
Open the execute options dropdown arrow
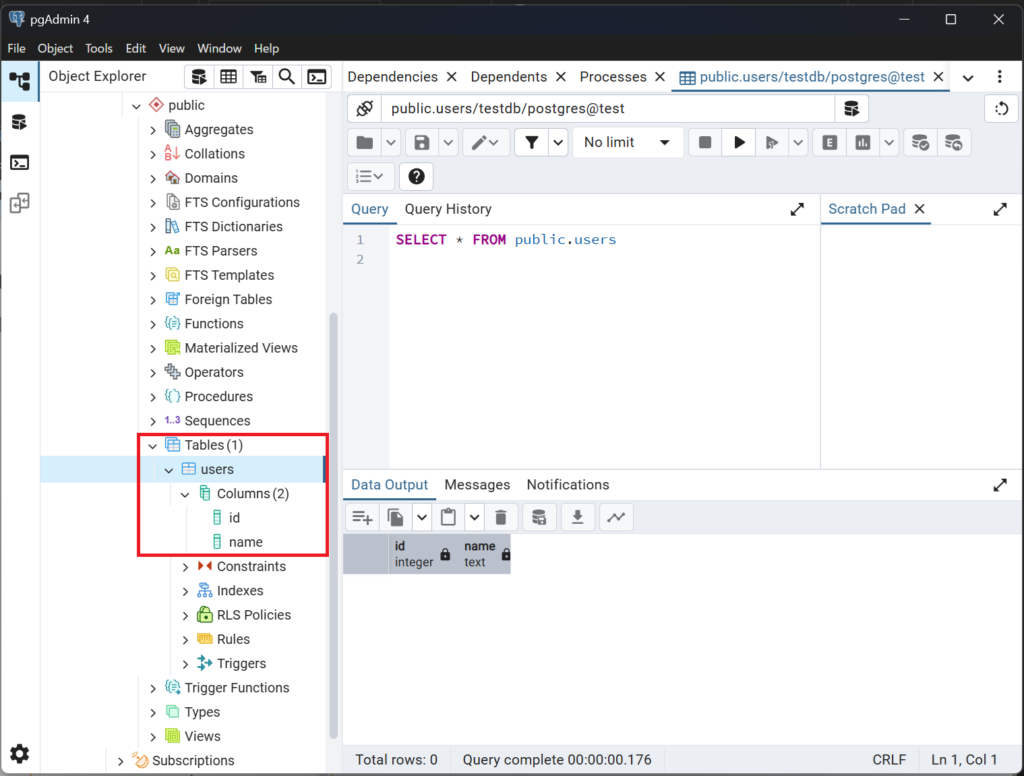(x=798, y=142)
